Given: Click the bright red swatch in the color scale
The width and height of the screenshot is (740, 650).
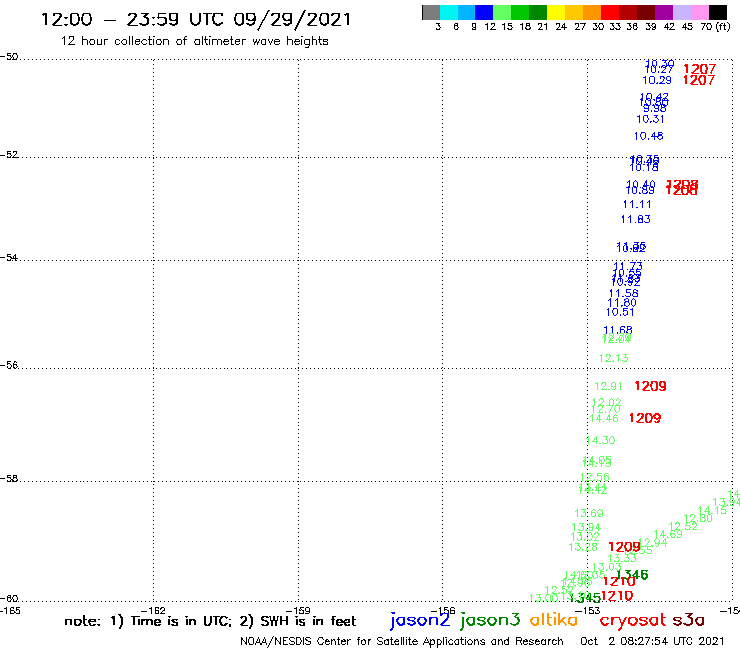Looking at the screenshot, I should pyautogui.click(x=610, y=12).
